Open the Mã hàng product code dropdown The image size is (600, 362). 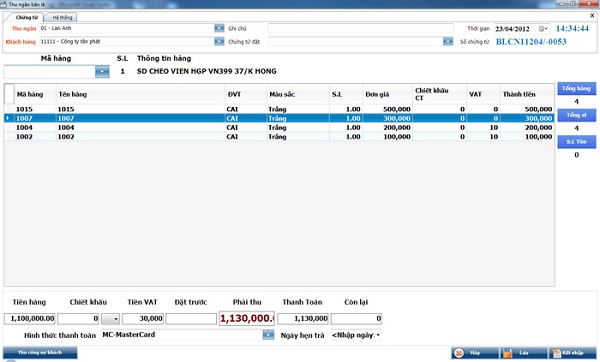(102, 72)
